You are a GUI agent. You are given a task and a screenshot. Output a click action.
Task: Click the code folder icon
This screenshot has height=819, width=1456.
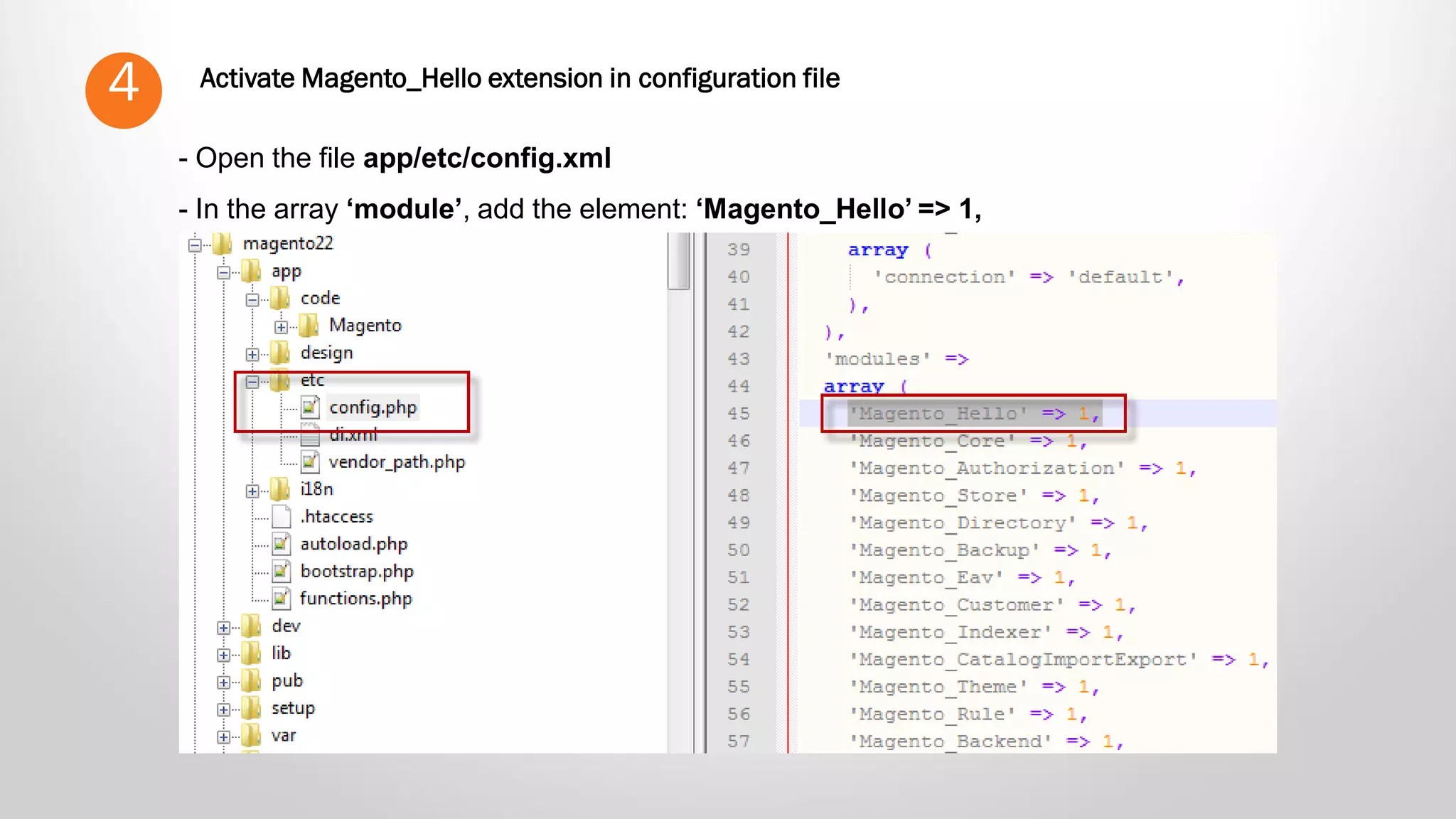tap(280, 298)
